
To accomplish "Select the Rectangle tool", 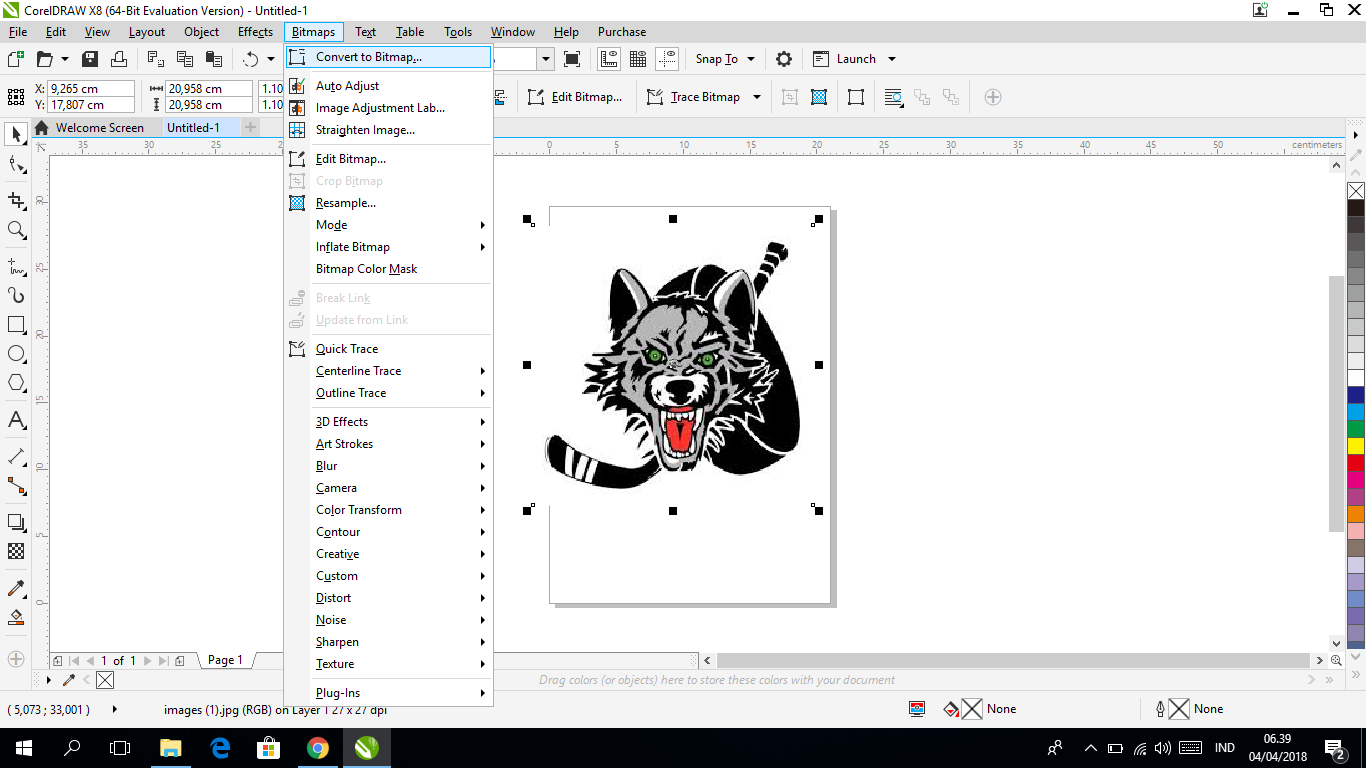I will point(16,325).
